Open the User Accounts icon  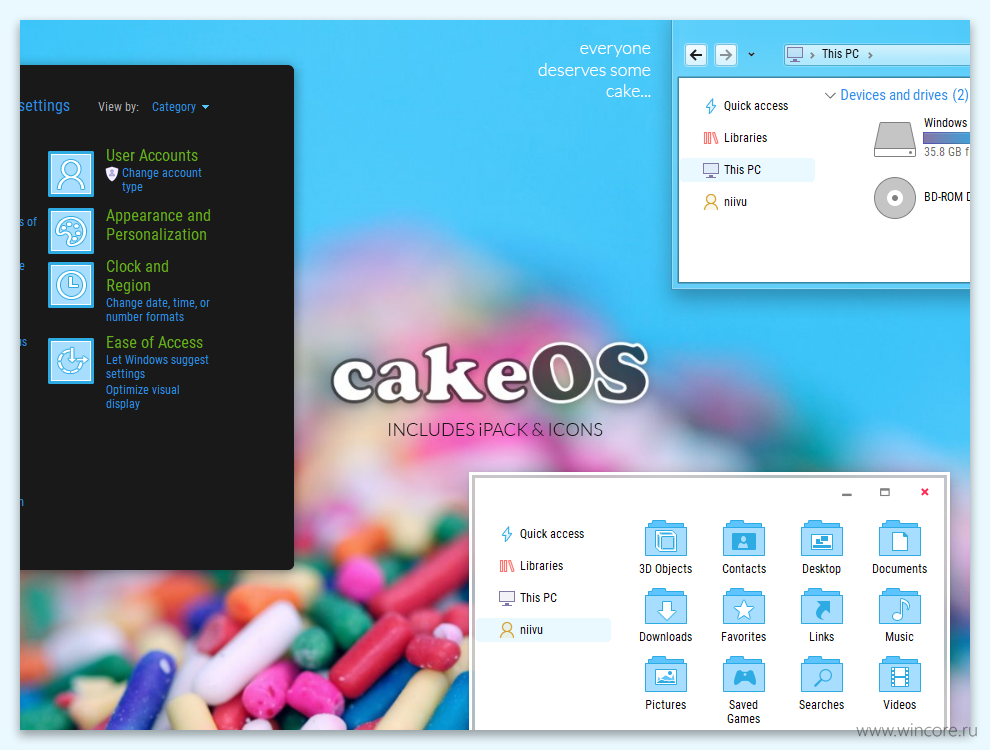[71, 174]
